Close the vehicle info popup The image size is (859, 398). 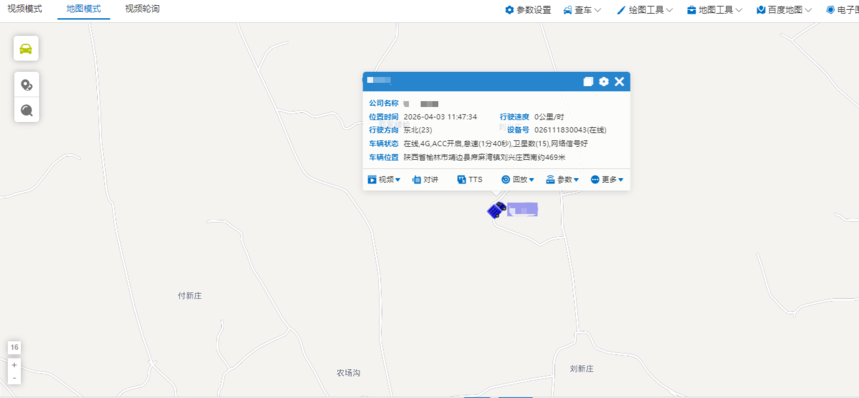pyautogui.click(x=619, y=82)
